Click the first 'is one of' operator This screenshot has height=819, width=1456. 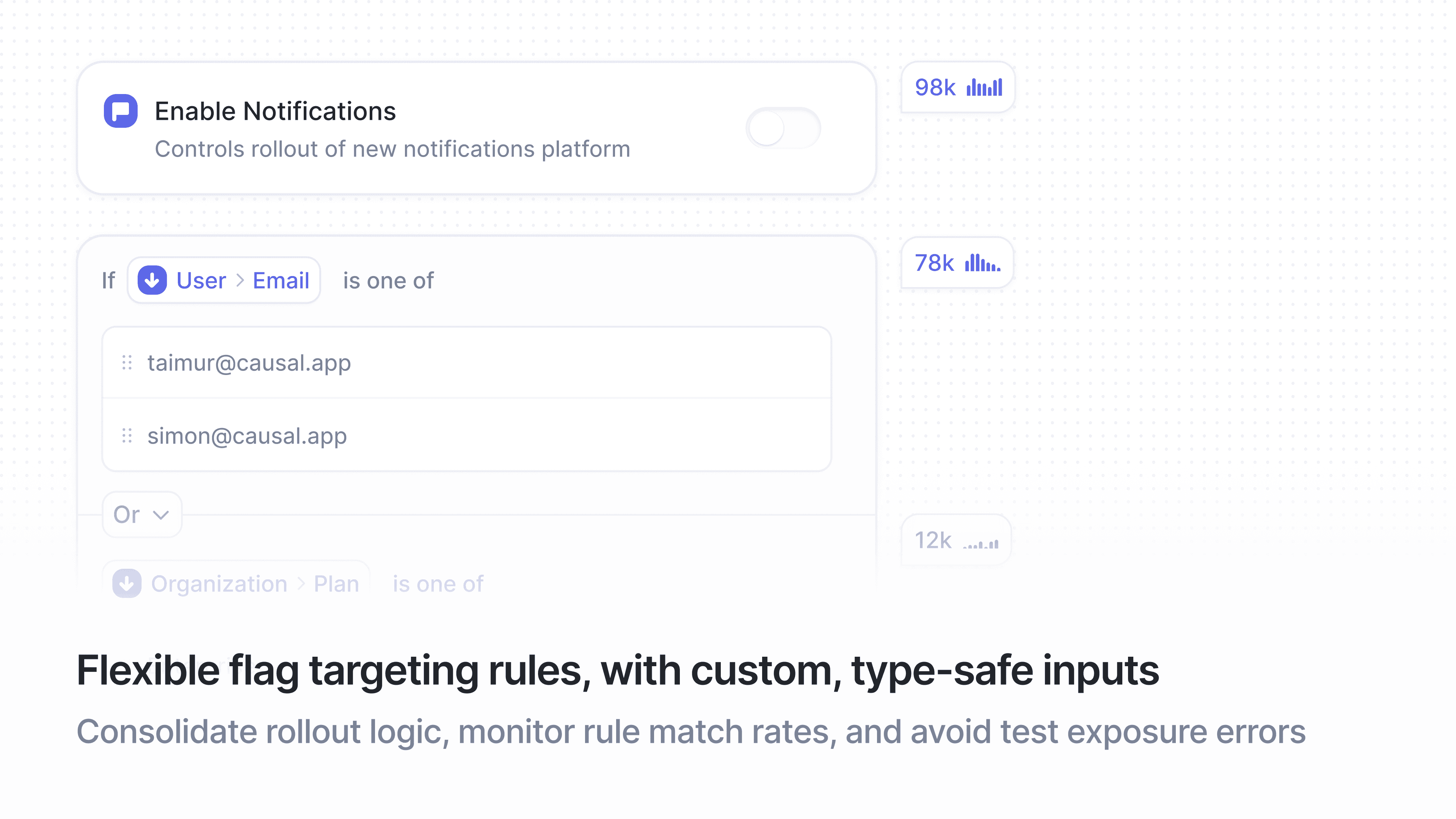tap(388, 280)
